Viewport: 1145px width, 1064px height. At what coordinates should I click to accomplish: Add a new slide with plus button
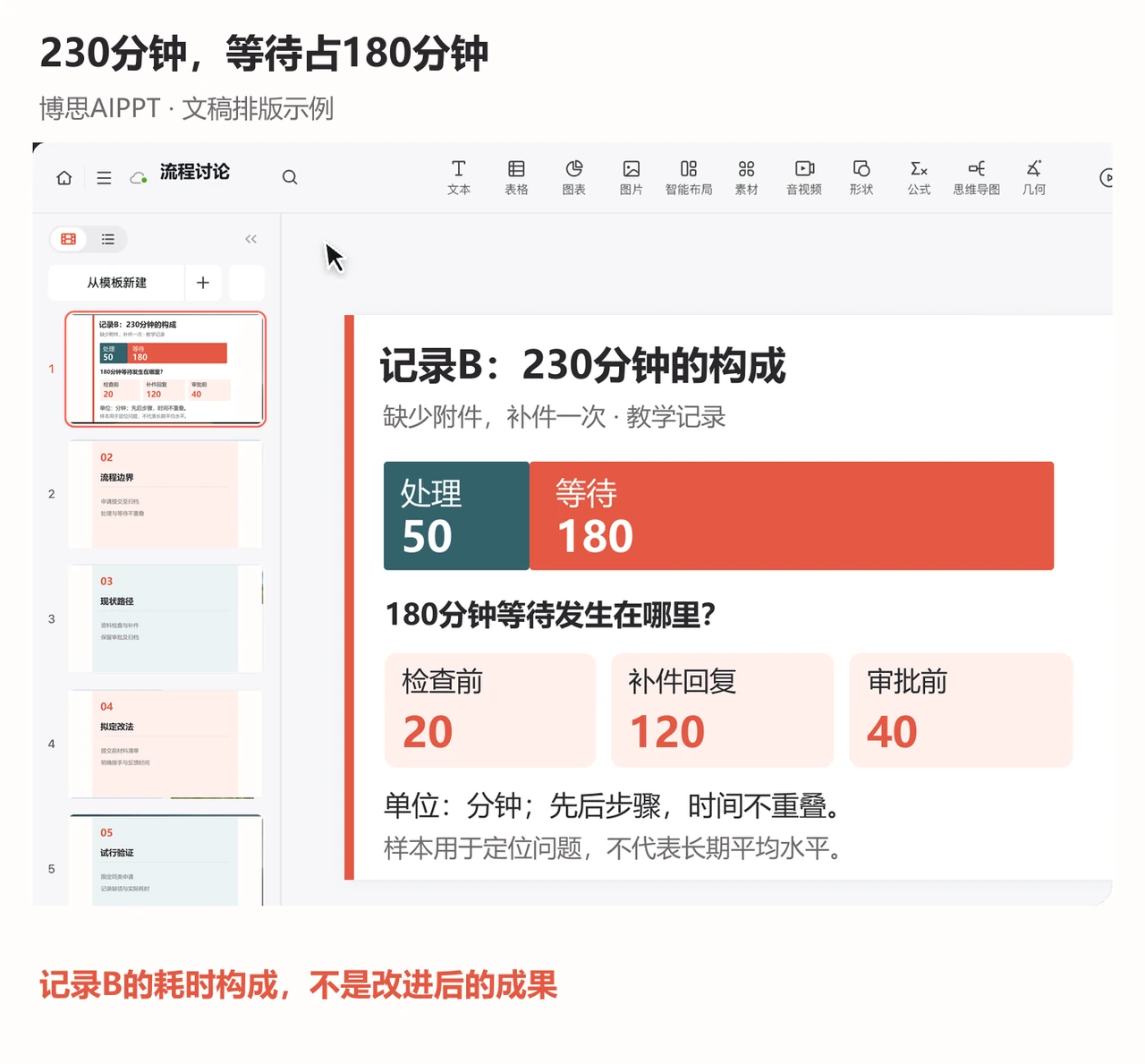(203, 283)
